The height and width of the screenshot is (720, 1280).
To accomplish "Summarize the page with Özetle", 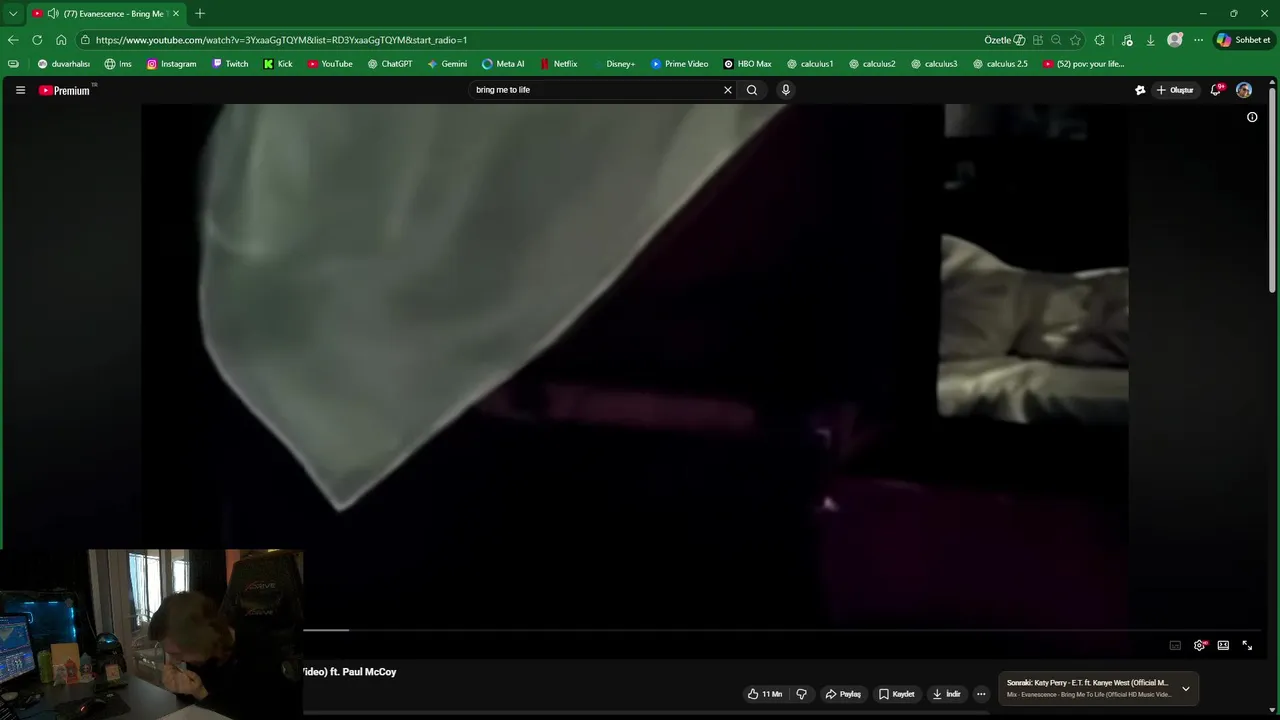I will pyautogui.click(x=1005, y=40).
